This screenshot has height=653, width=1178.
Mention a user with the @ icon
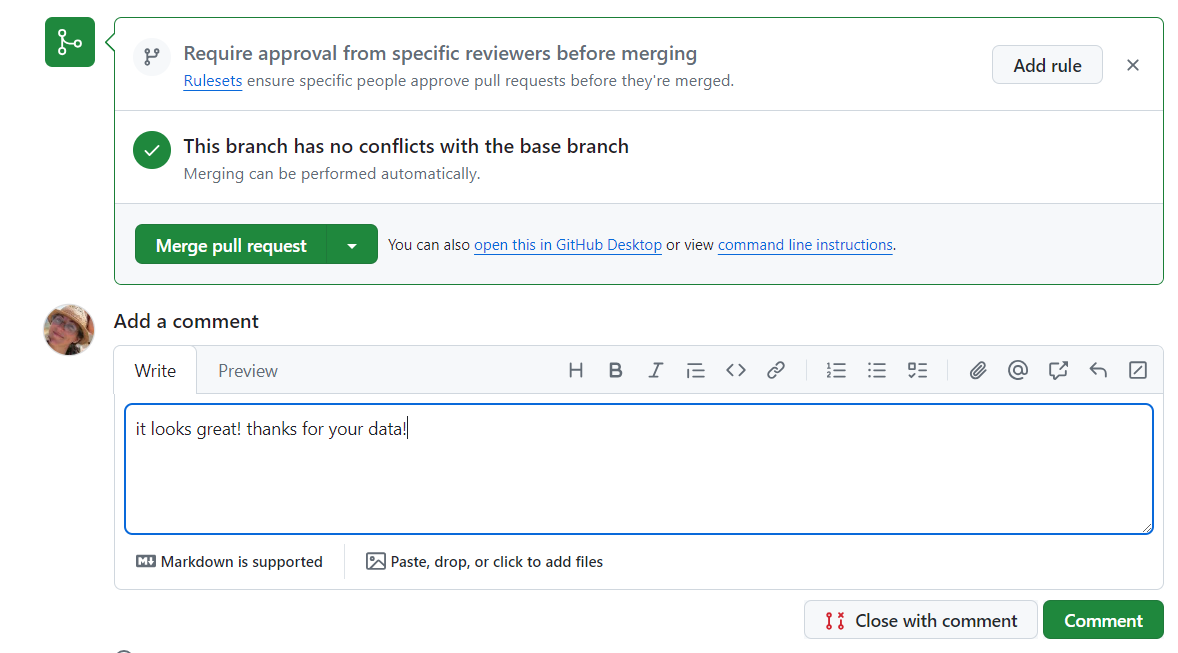point(1018,370)
